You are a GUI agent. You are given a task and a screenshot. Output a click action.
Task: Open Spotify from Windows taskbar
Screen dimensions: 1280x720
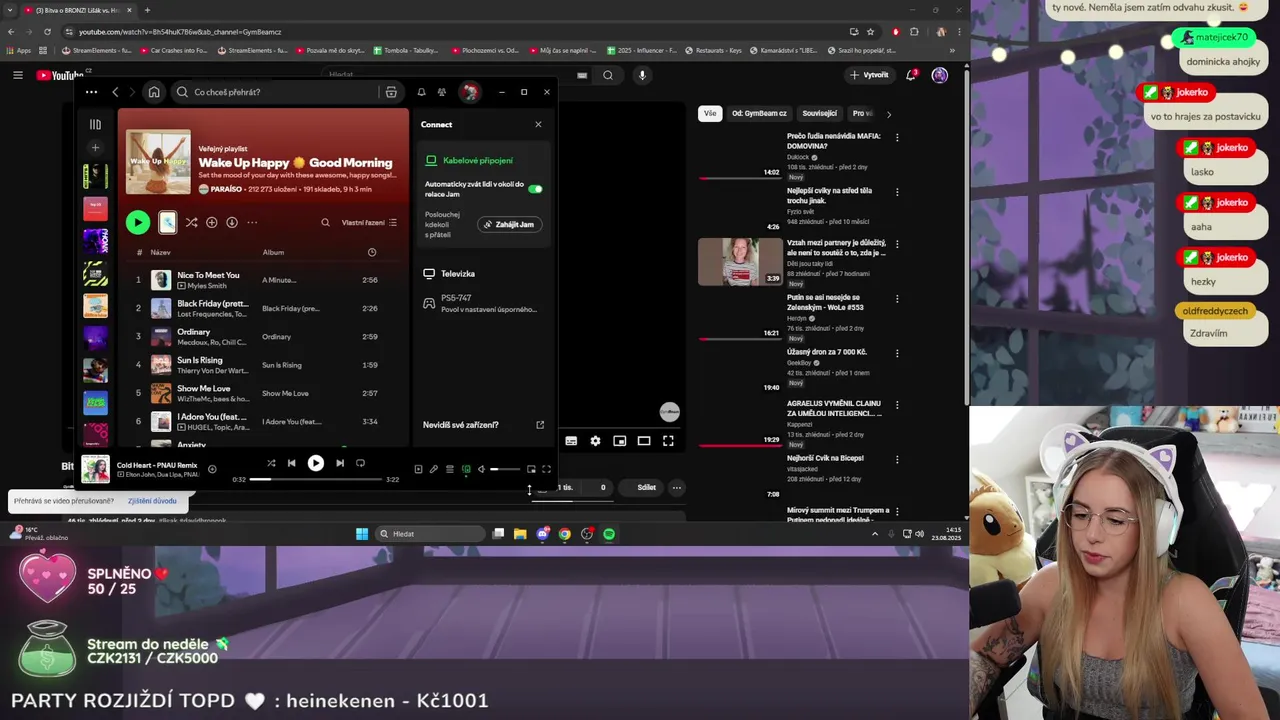609,534
